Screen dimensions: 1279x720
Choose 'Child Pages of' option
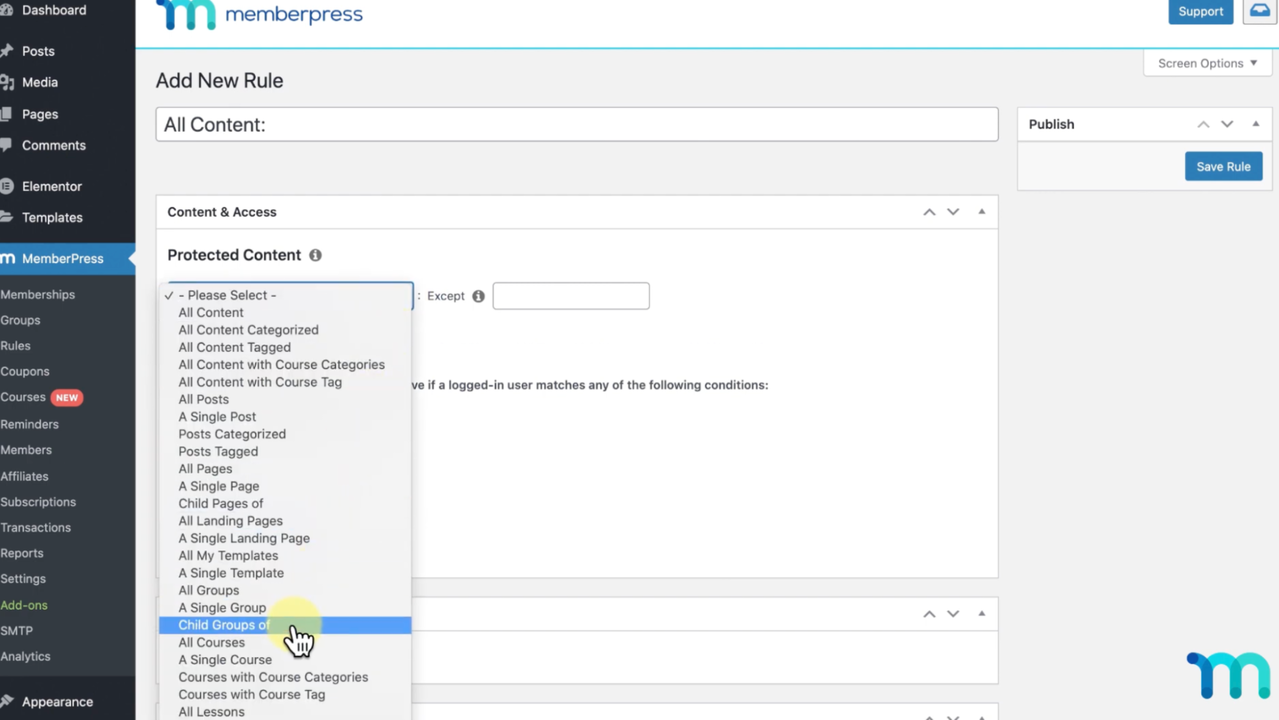(285, 503)
